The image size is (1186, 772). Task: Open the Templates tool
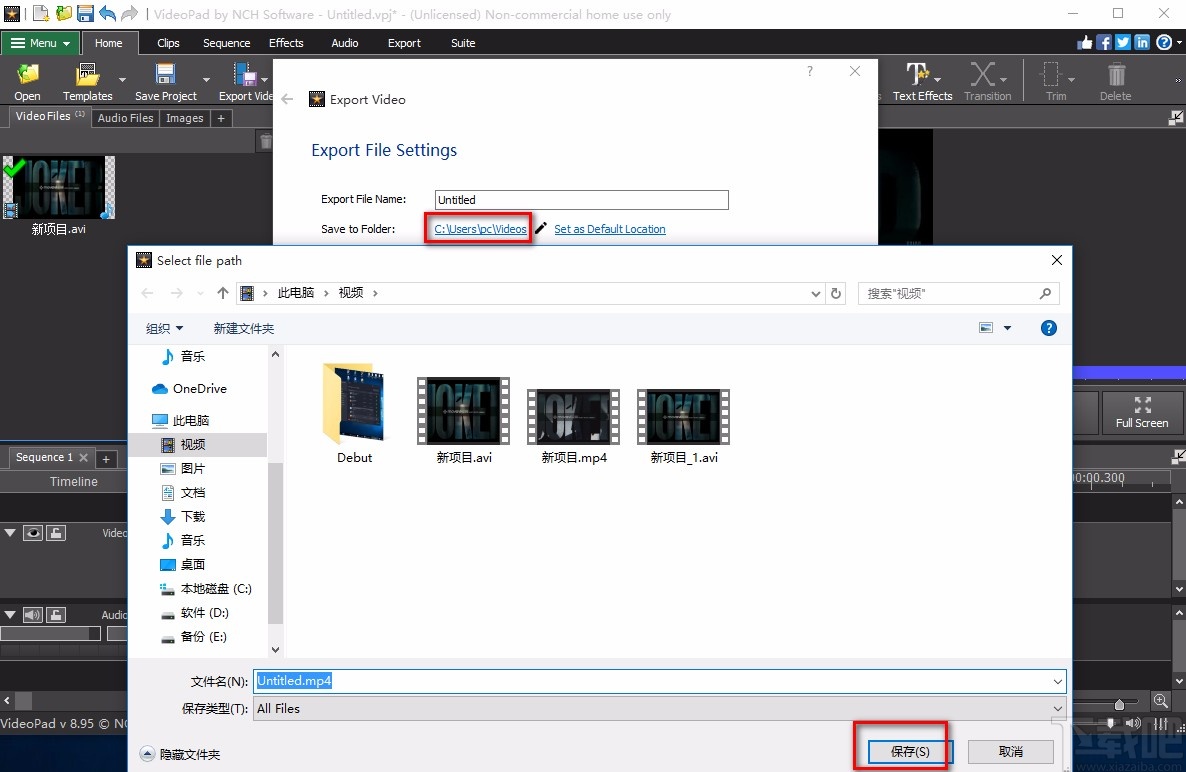tap(87, 82)
